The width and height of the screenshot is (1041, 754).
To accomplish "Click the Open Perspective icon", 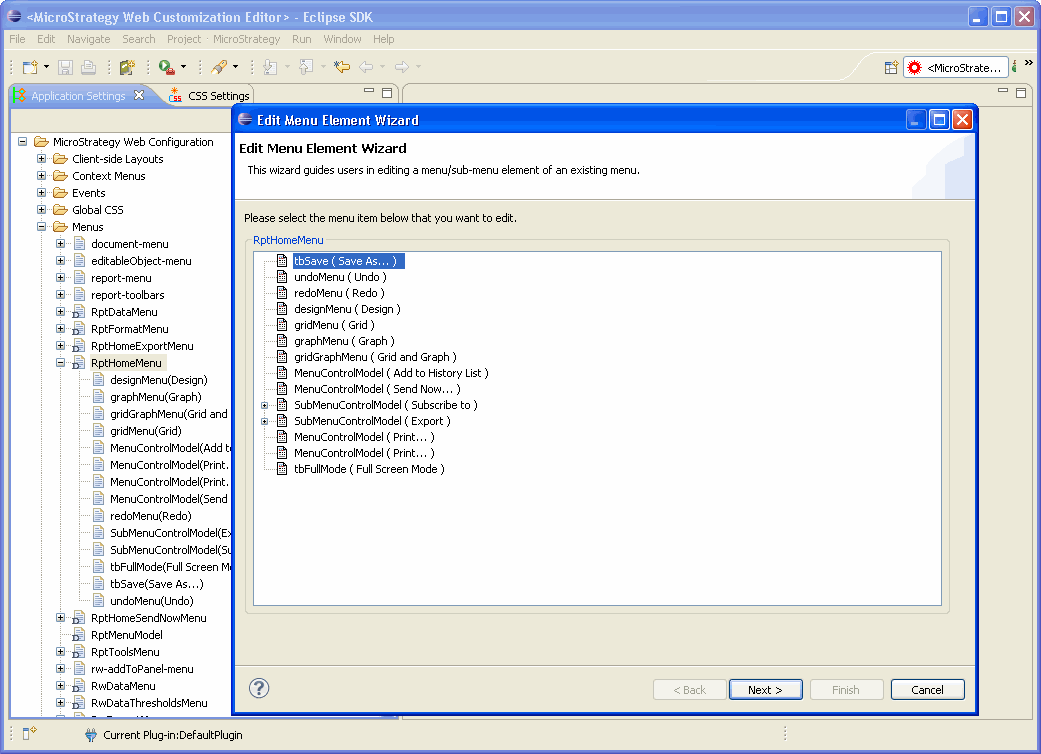I will click(x=892, y=67).
